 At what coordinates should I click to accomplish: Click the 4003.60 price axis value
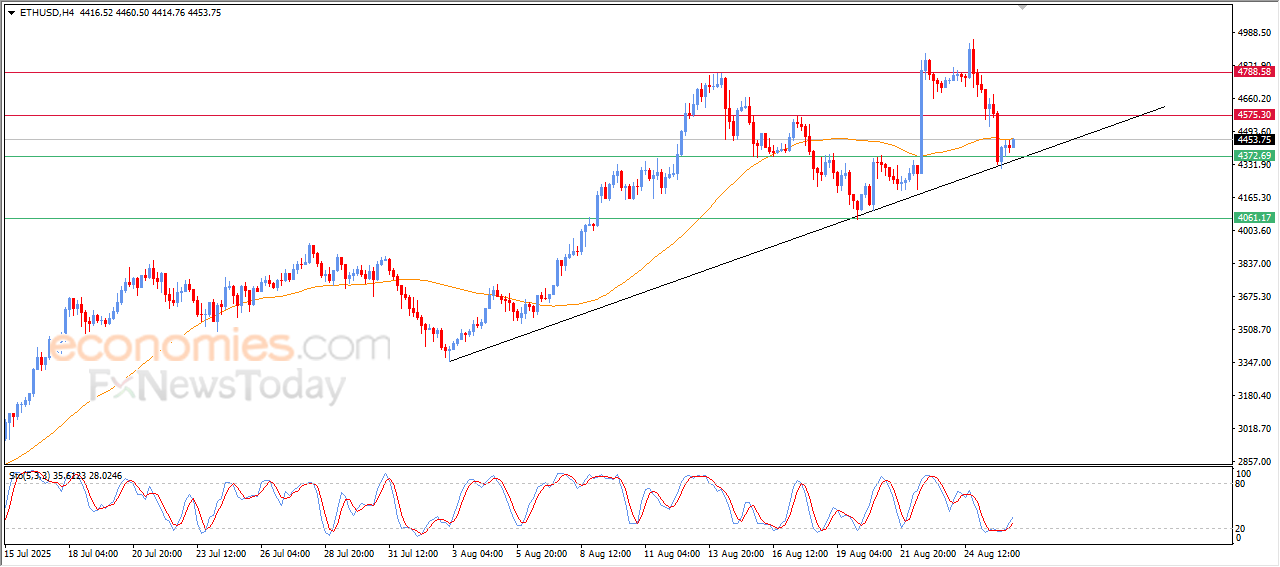(x=1254, y=230)
